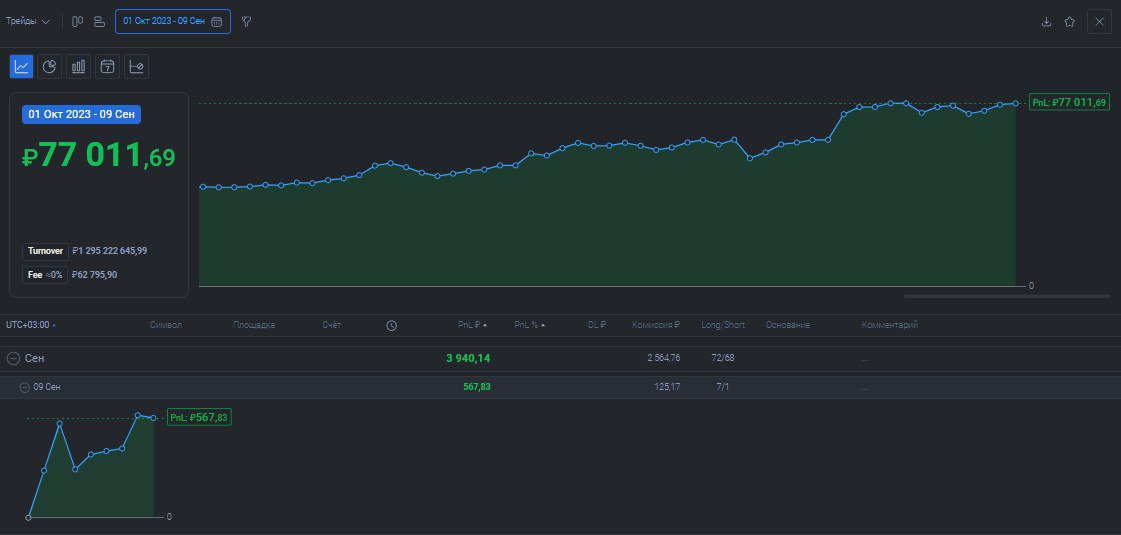Viewport: 1121px width, 535px height.
Task: Sort by PnL ₽ column
Action: (473, 325)
